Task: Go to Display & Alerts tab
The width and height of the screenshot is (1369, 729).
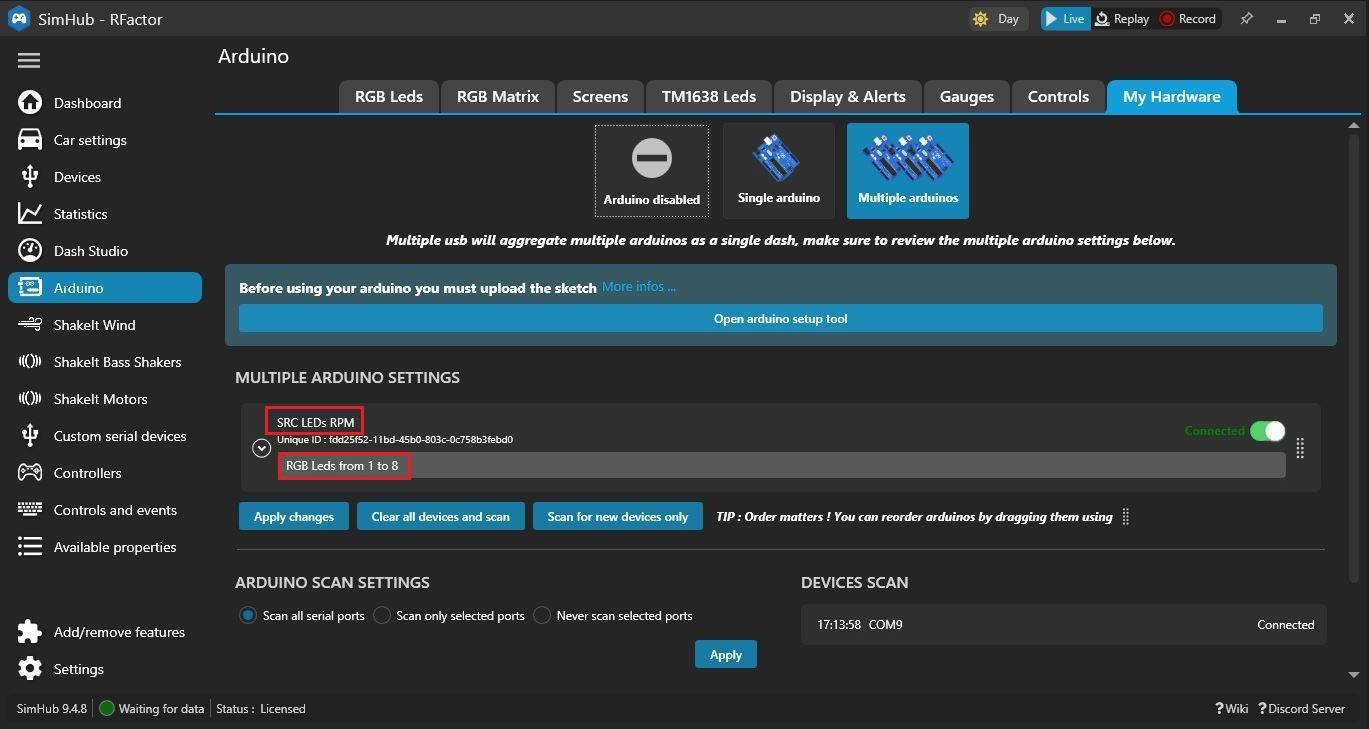Action: coord(848,97)
